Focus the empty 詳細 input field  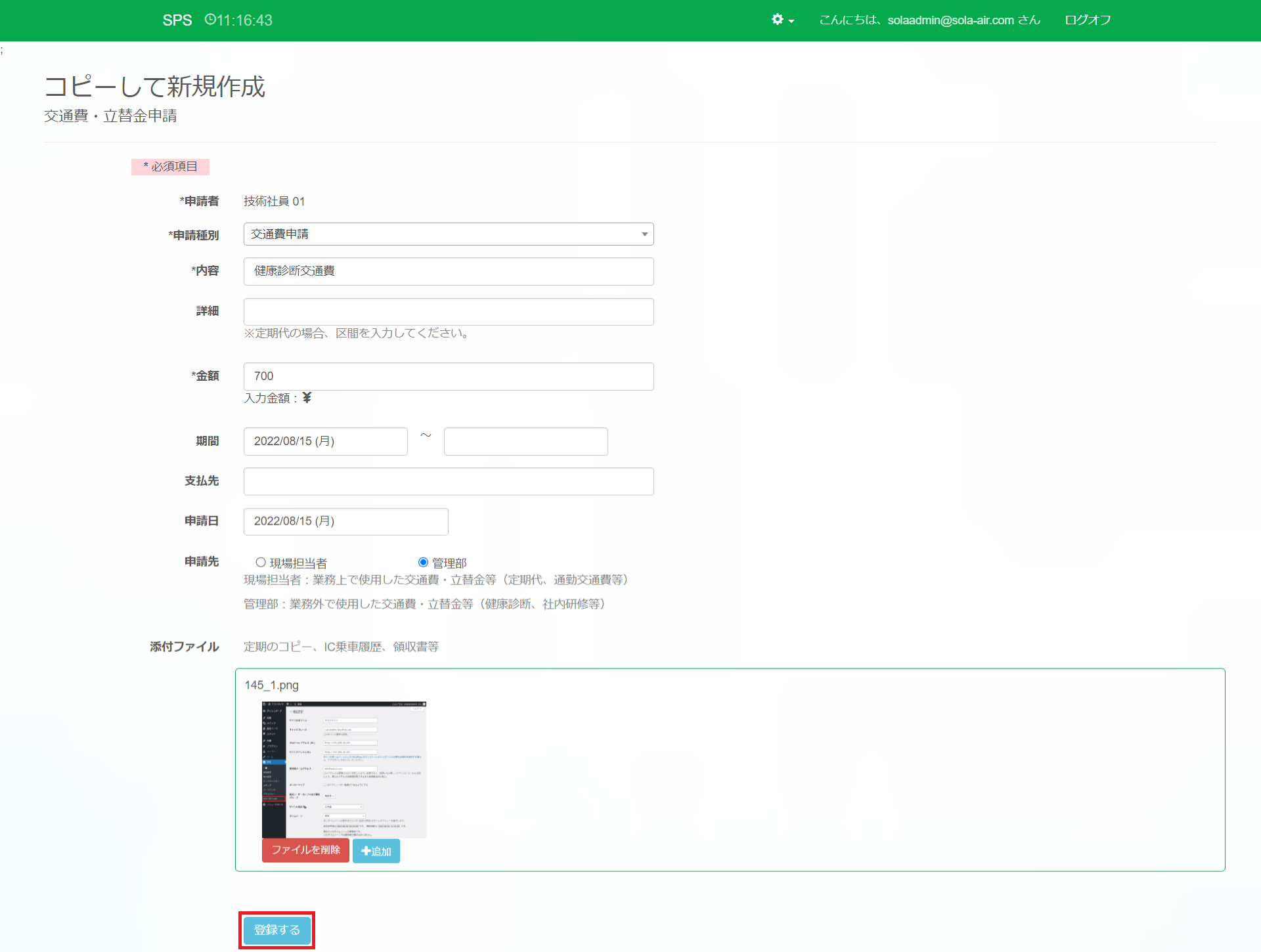pyautogui.click(x=449, y=312)
